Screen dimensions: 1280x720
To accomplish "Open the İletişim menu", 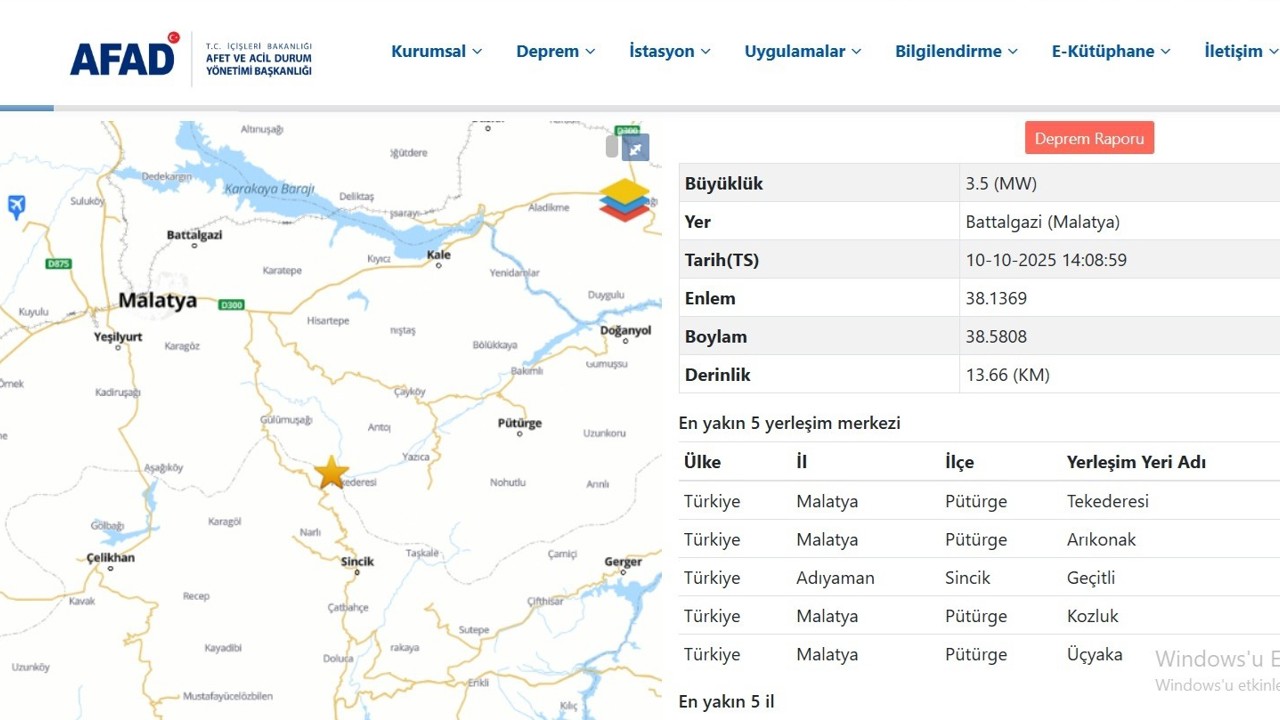I will [1235, 50].
